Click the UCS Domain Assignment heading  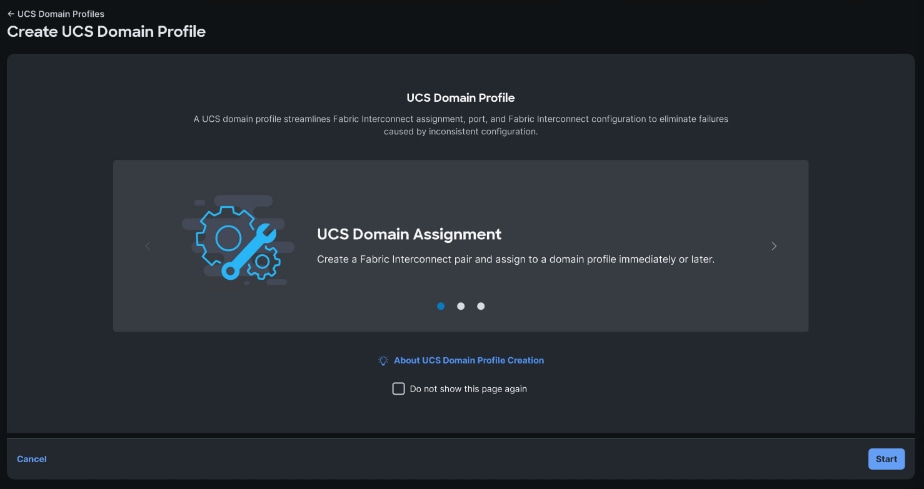tap(409, 234)
